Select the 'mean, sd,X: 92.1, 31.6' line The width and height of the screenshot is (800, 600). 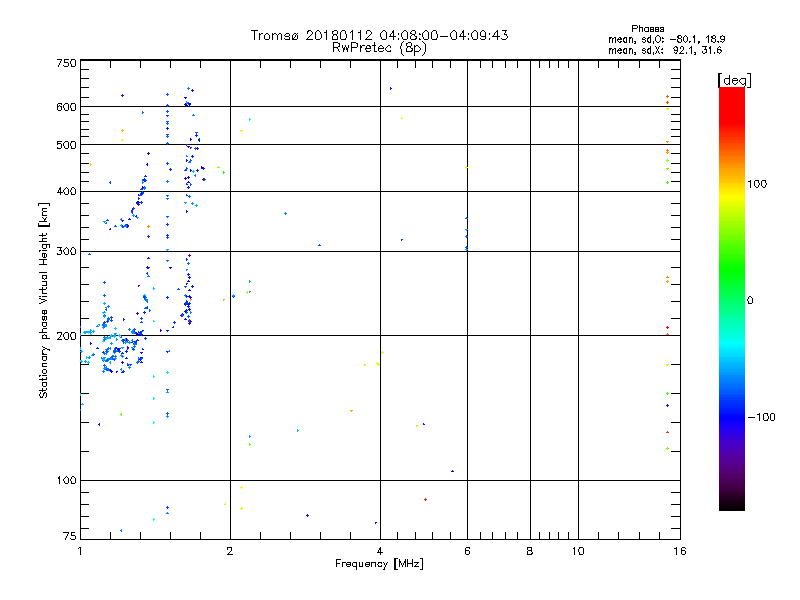point(665,50)
